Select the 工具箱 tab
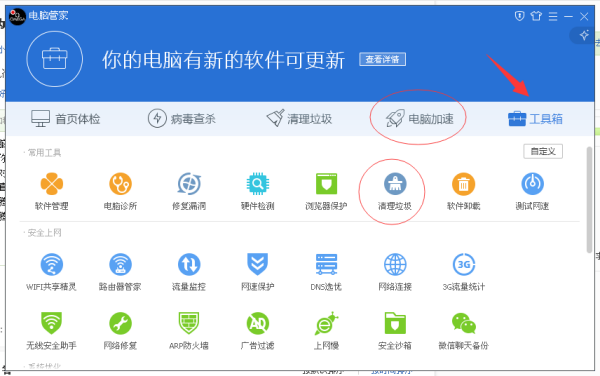Screen dimensions: 600x376 [x=535, y=119]
